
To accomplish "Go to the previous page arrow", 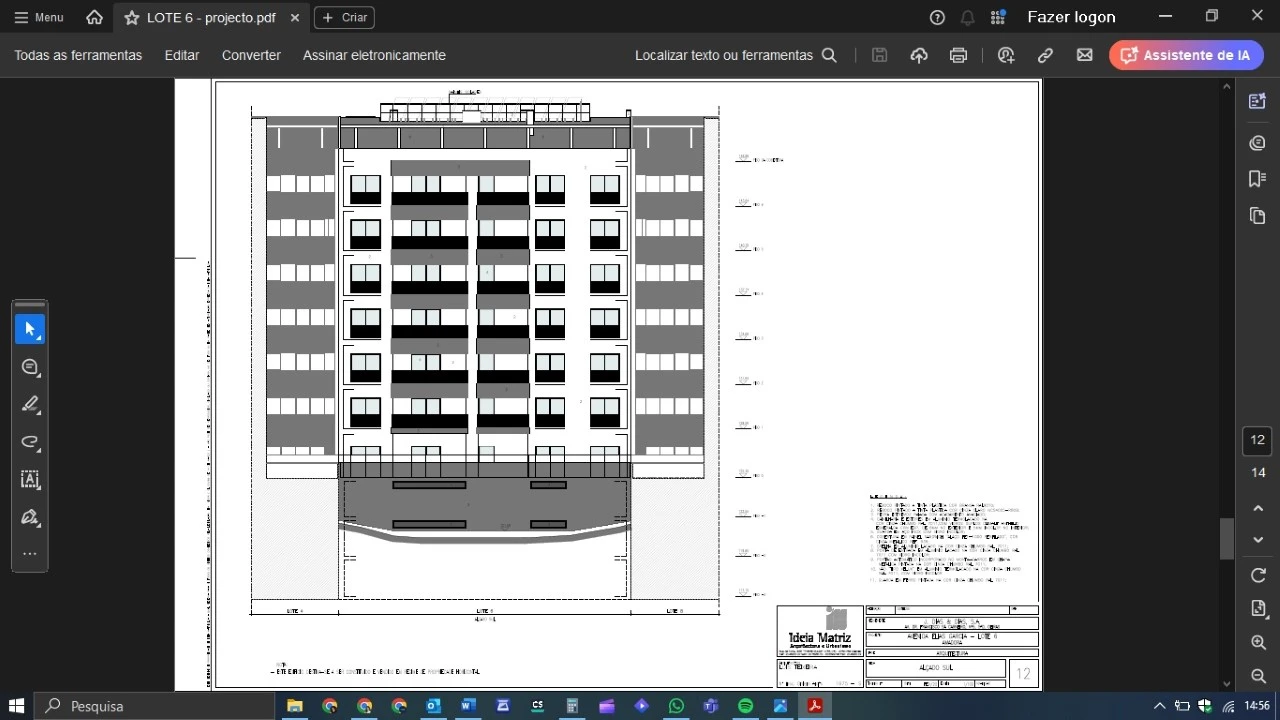I will click(1258, 509).
